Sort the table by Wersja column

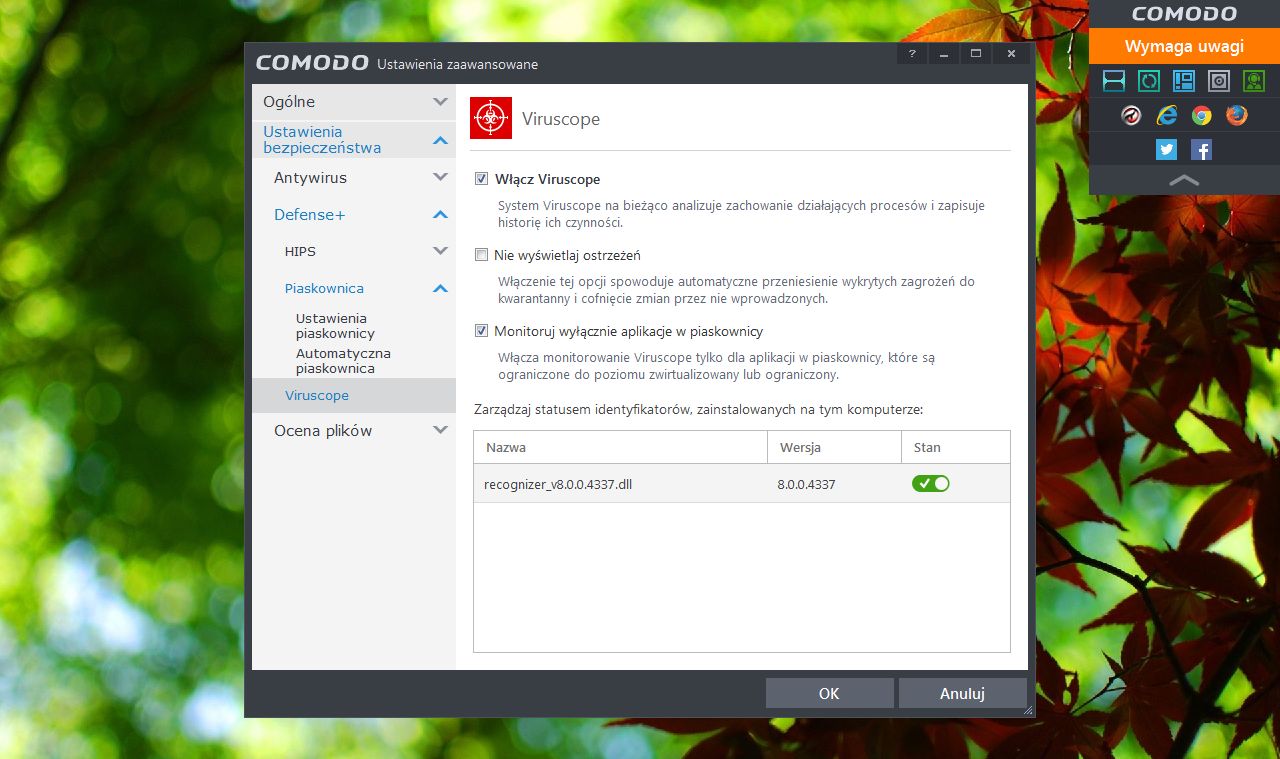tap(834, 447)
